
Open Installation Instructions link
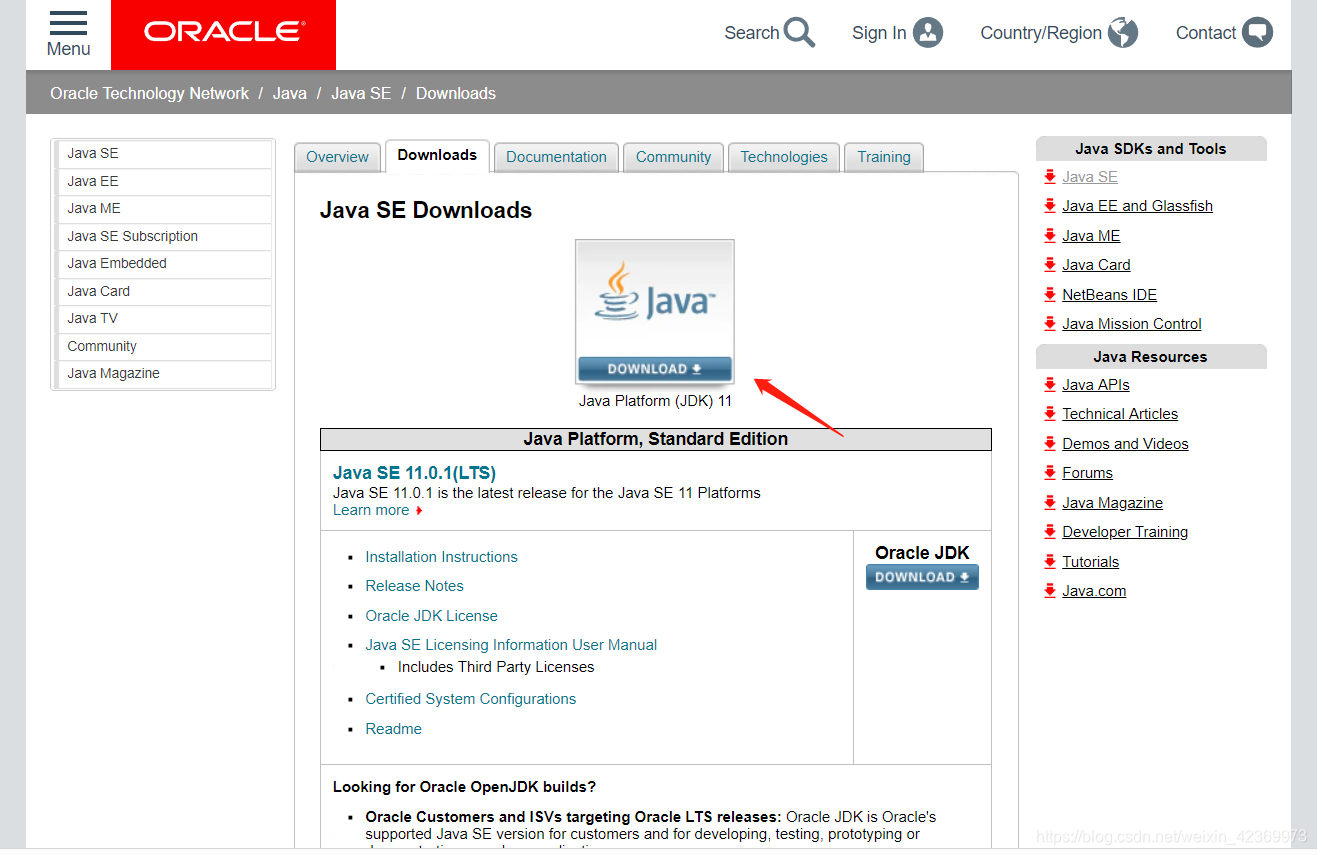coord(441,557)
